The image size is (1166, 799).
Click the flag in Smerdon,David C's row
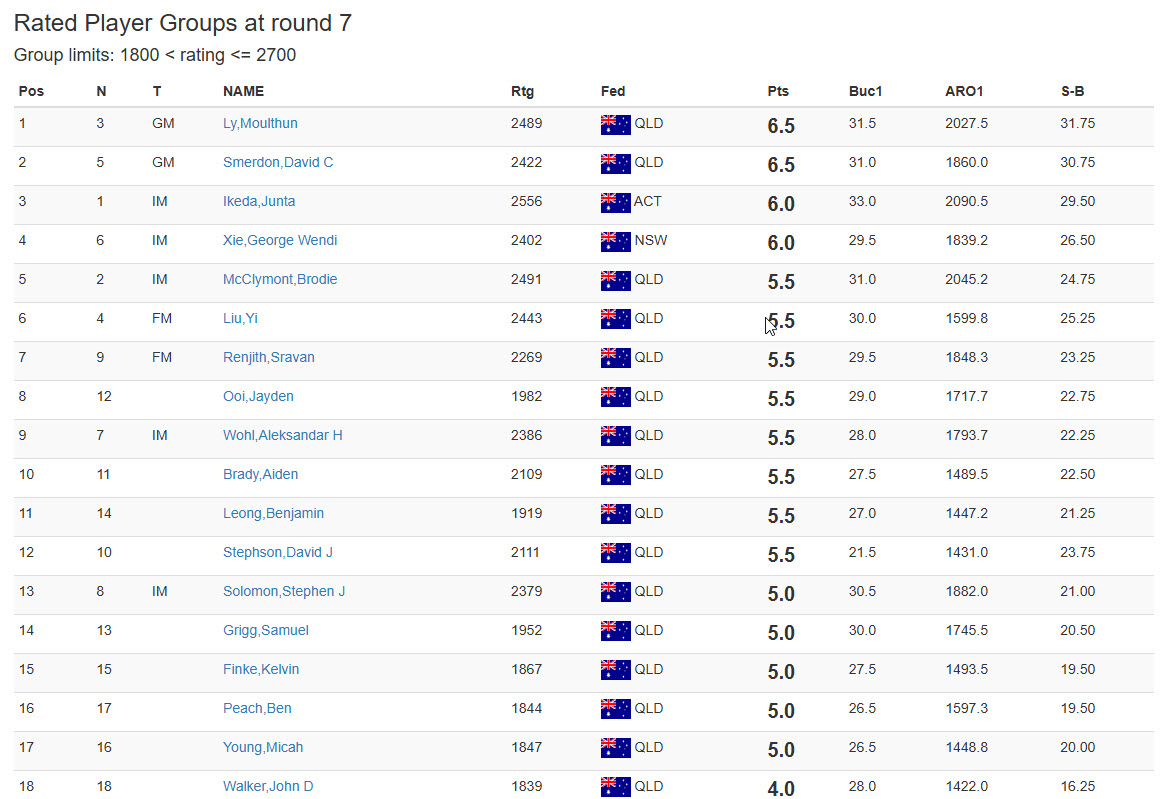[x=615, y=164]
